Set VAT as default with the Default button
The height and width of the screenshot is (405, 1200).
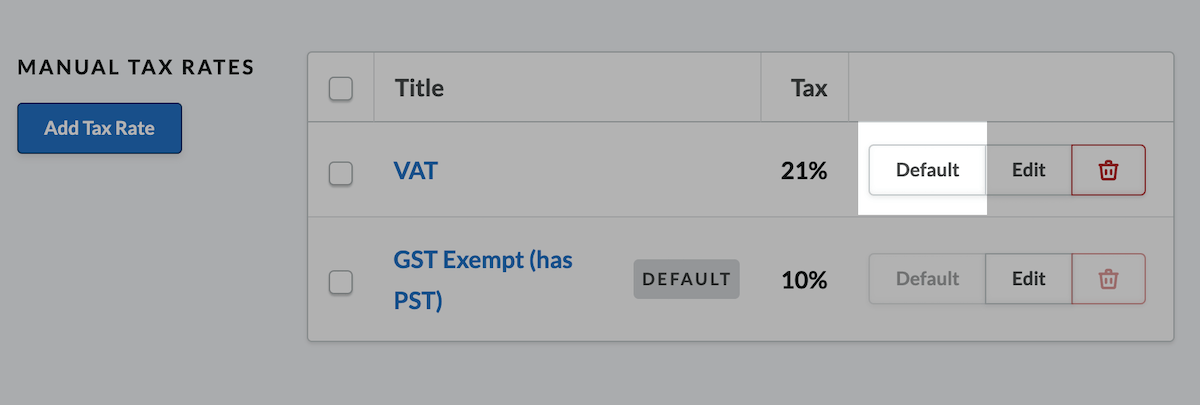tap(928, 170)
